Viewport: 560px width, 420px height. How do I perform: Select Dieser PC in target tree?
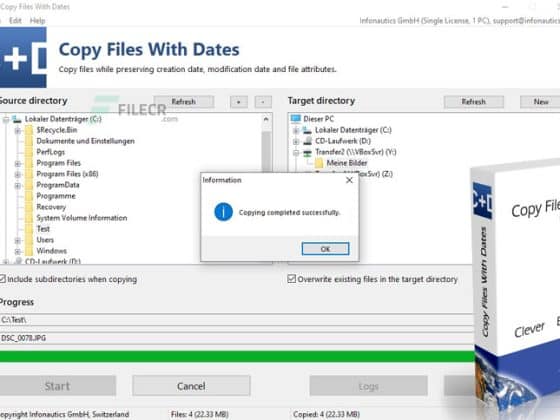pyautogui.click(x=319, y=119)
